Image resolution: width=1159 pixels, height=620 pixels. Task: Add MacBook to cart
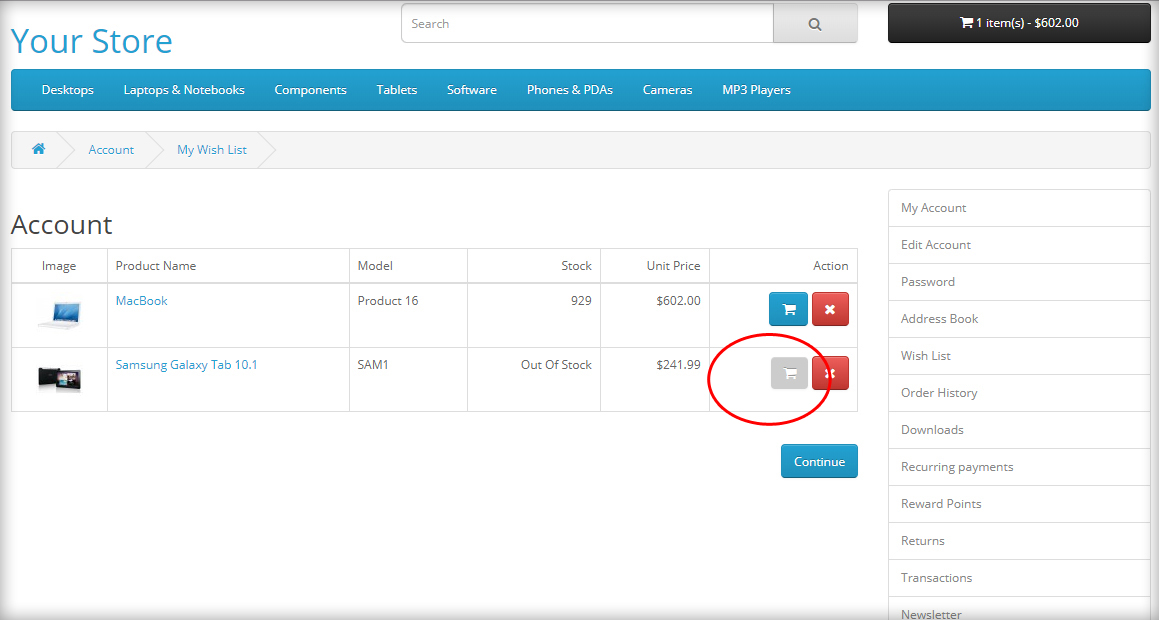tap(788, 310)
